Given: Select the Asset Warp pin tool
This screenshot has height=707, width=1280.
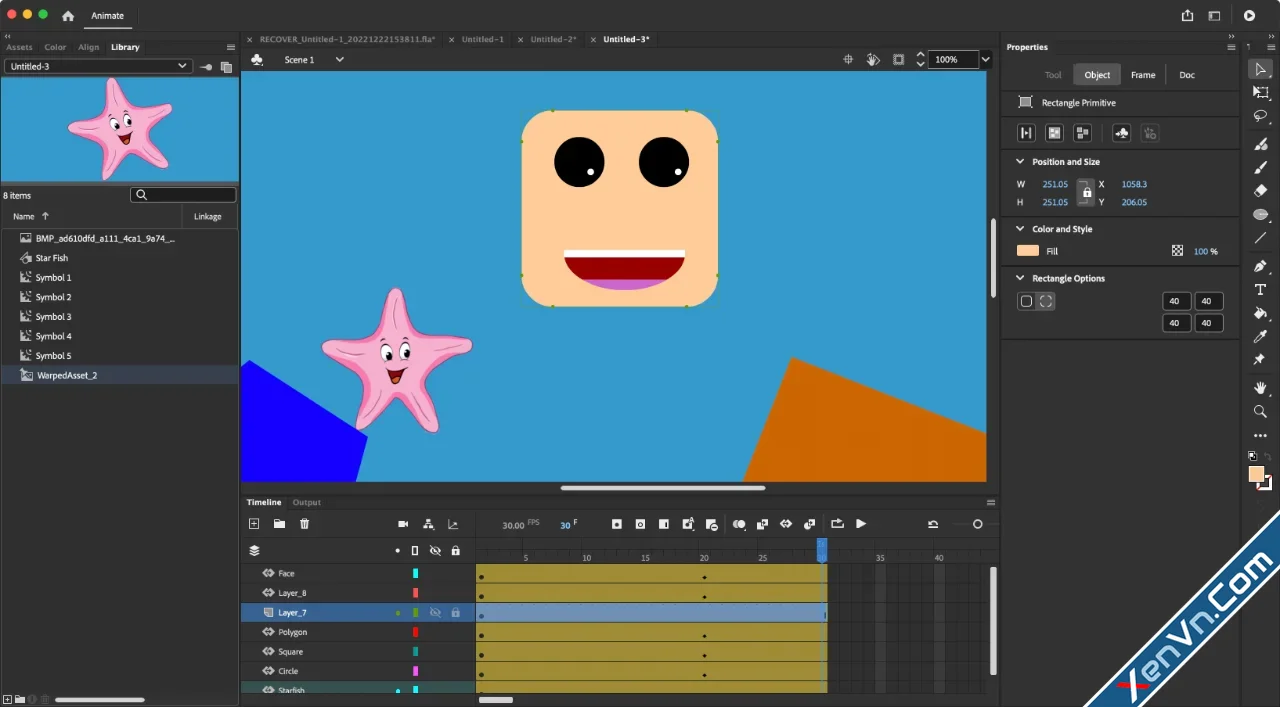Looking at the screenshot, I should click(x=1260, y=360).
